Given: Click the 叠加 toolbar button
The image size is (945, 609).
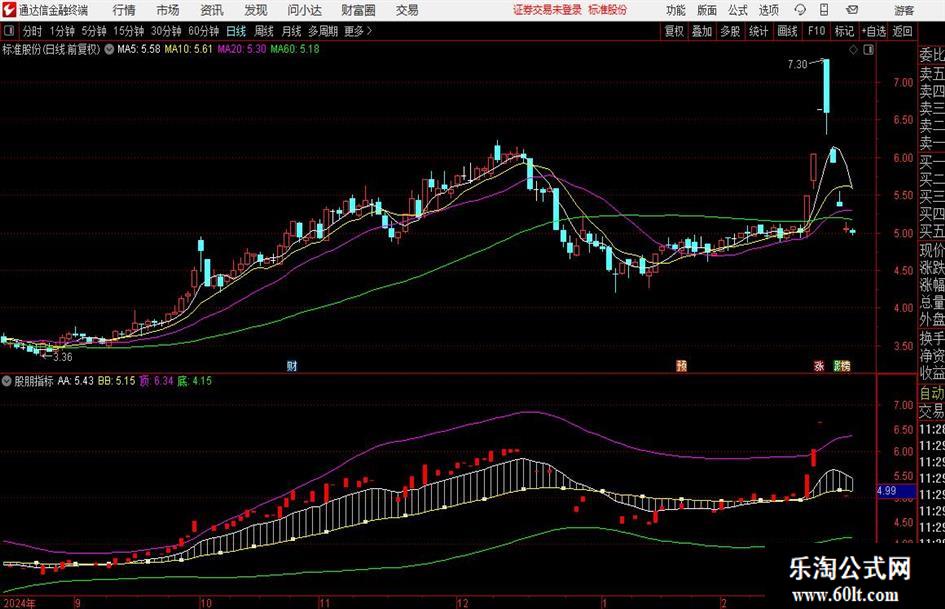Looking at the screenshot, I should pos(702,31).
